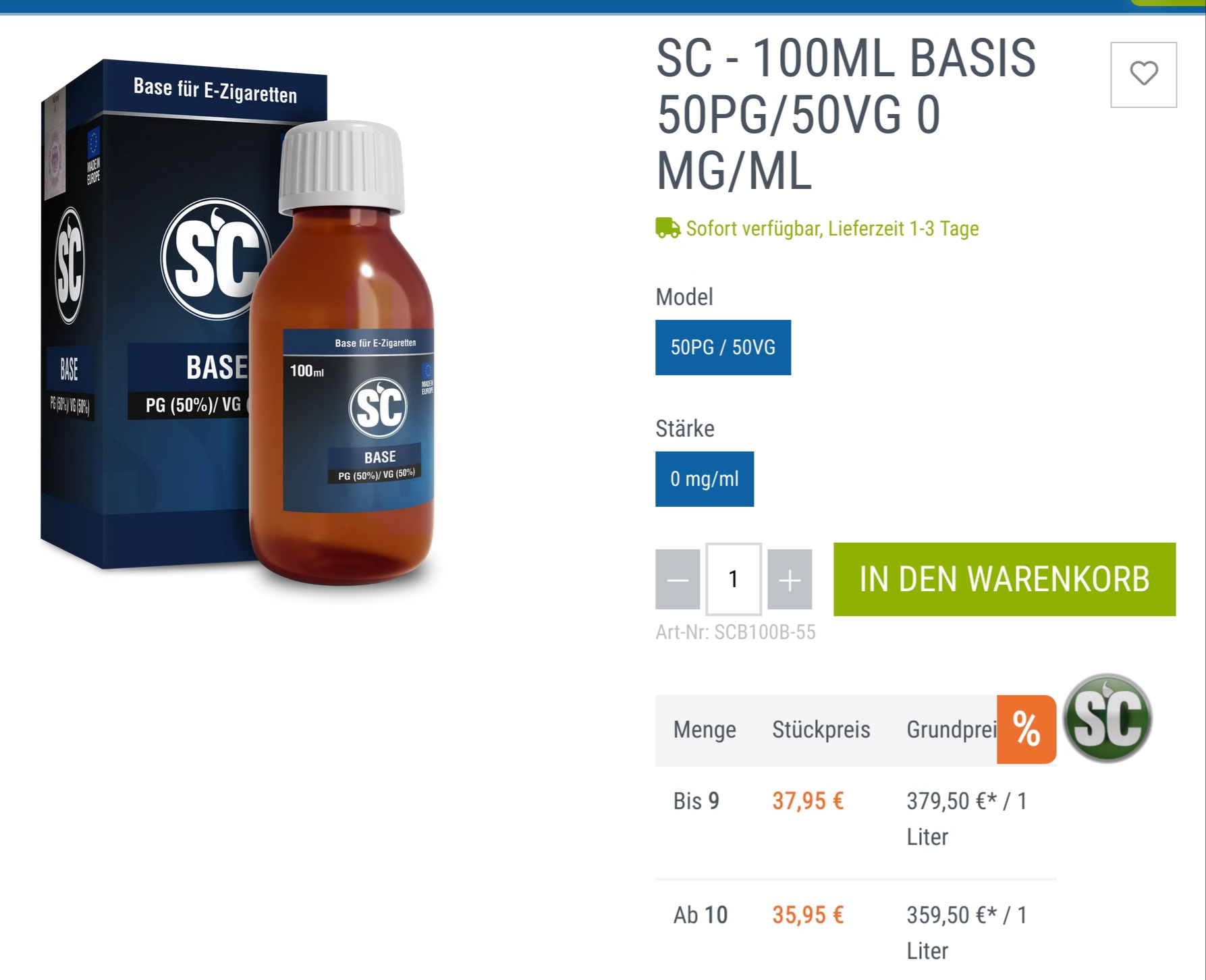Viewport: 1206px width, 980px height.
Task: Click the product title SC - 100ML Basis
Action: coord(846,115)
